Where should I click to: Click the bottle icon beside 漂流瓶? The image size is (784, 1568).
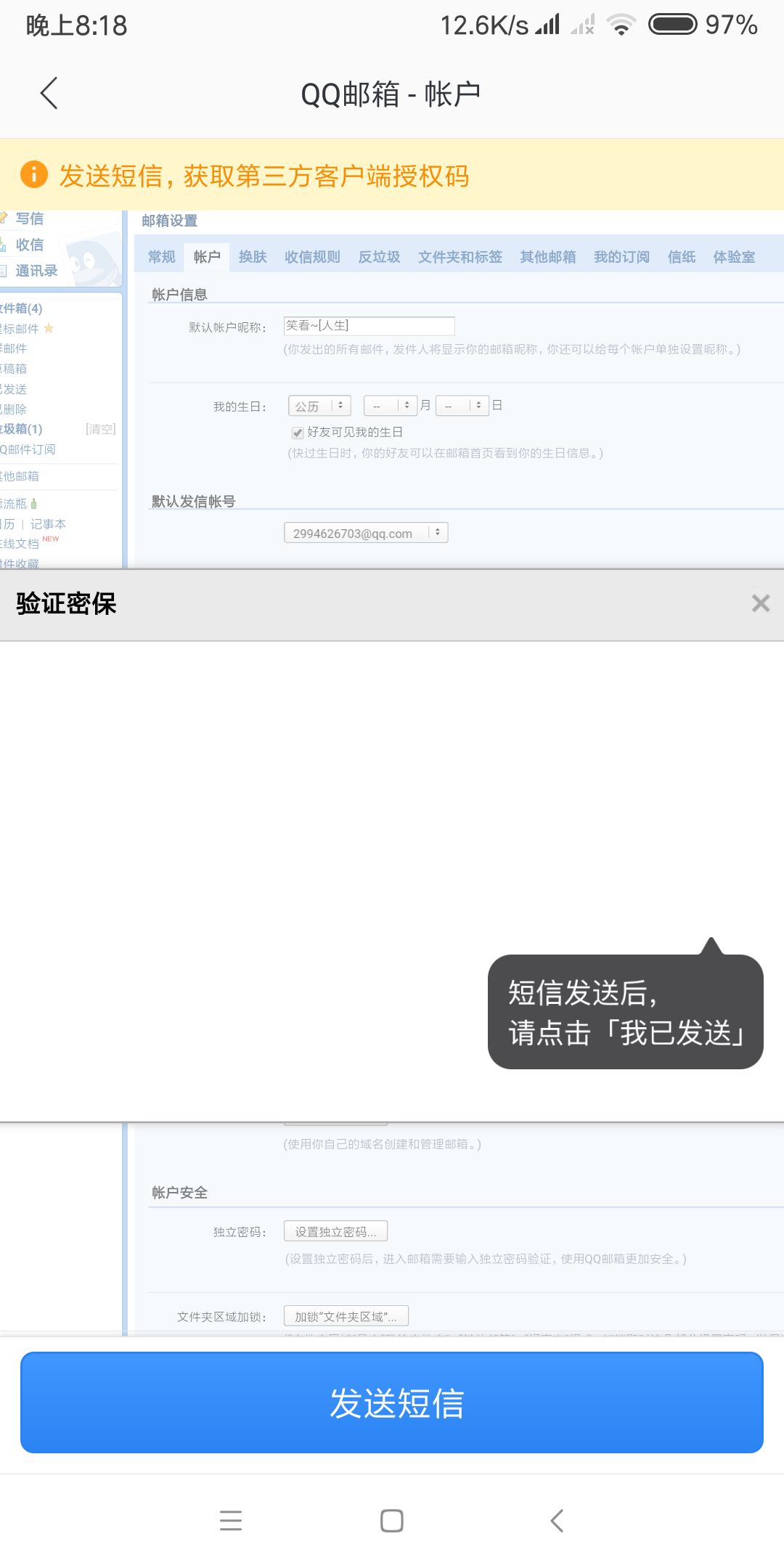(34, 503)
